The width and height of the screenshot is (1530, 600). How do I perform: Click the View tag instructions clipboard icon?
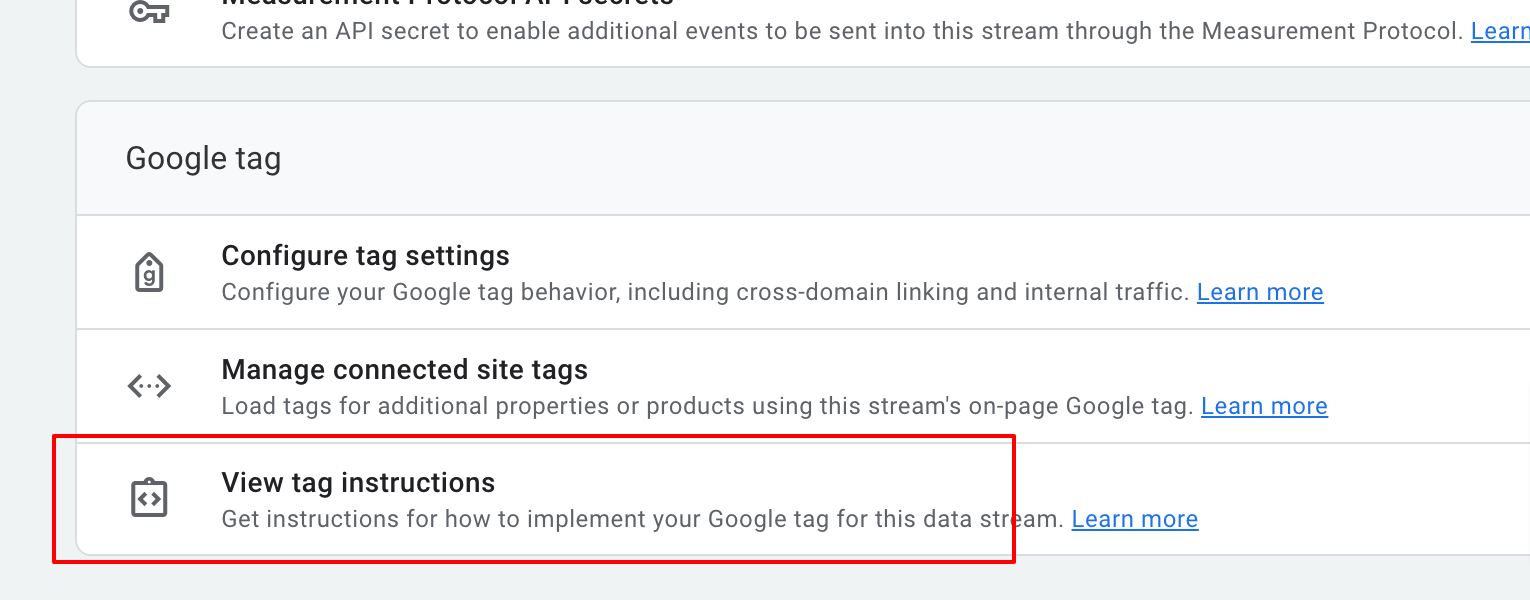click(x=149, y=498)
